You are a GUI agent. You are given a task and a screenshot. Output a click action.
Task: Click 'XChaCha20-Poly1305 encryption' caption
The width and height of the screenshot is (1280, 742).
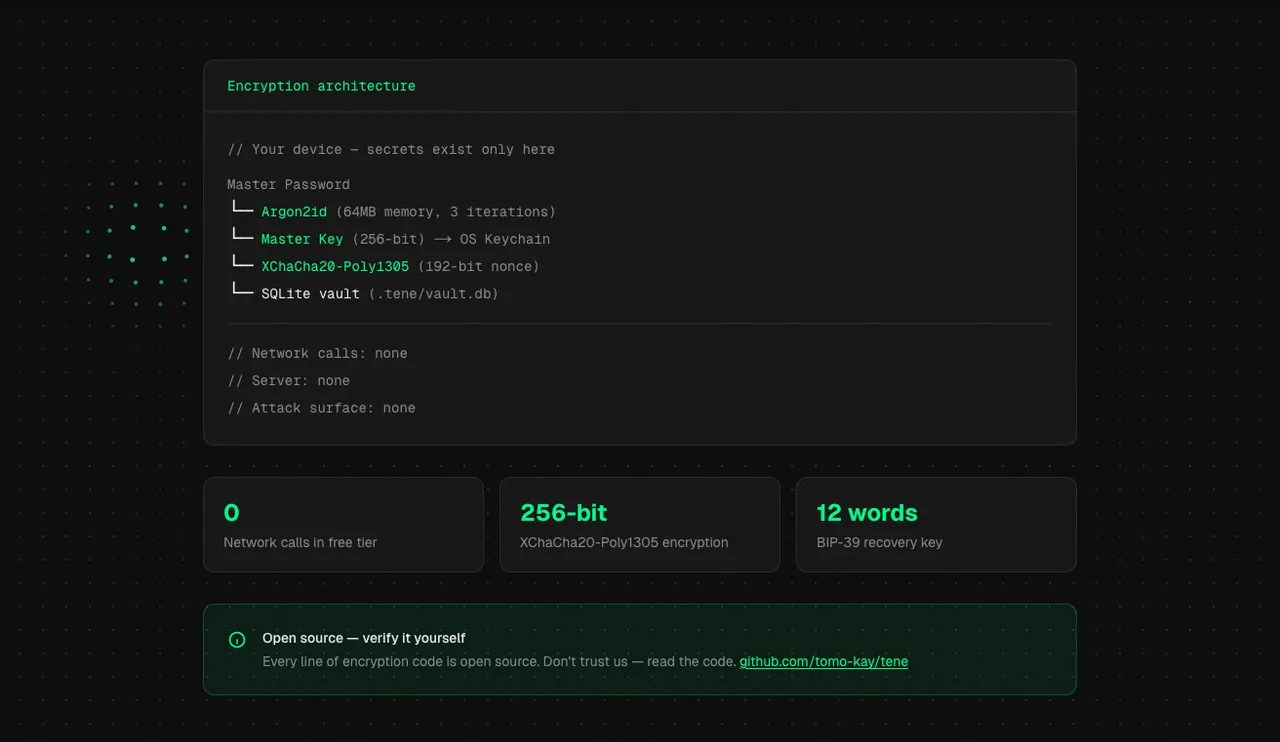(x=624, y=542)
